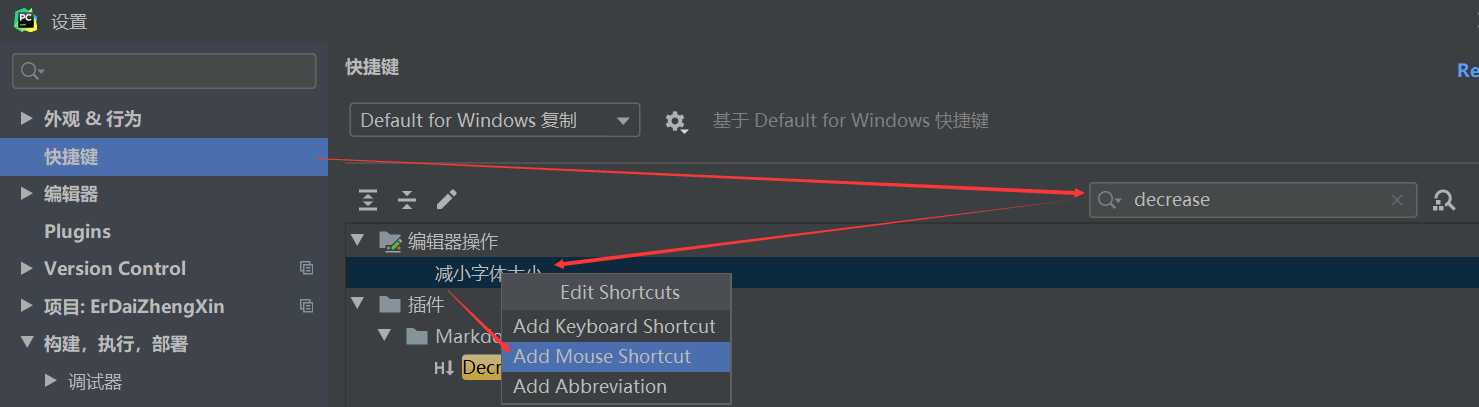
Task: Clear the 'decrease' search with the X icon
Action: [1397, 200]
